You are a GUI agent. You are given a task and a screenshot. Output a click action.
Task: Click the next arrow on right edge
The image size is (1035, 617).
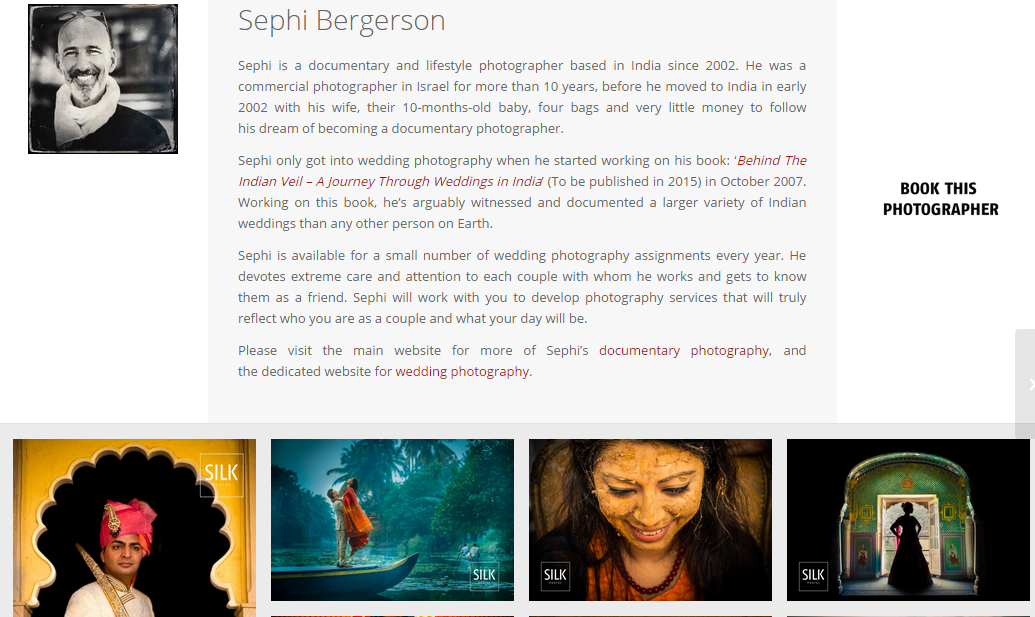tap(1026, 384)
